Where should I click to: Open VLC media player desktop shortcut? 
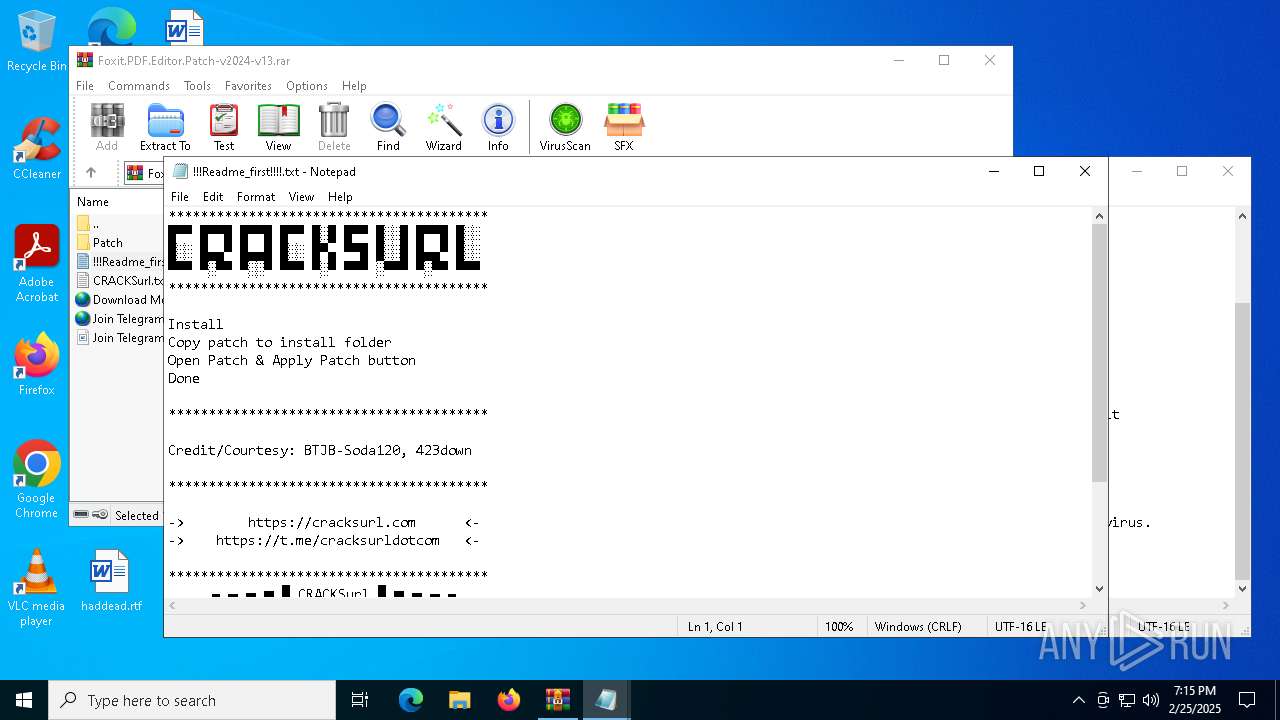pos(36,588)
